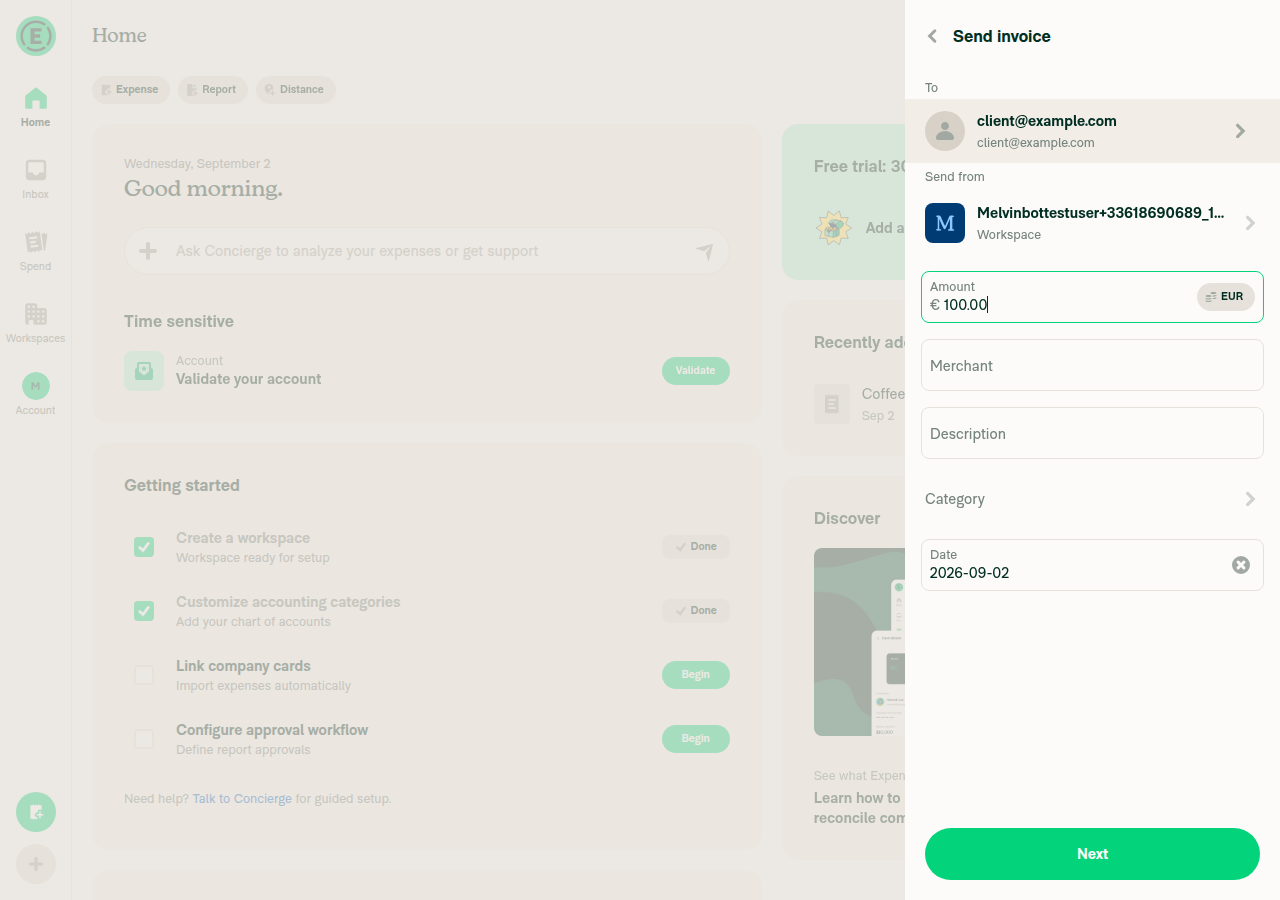Viewport: 1280px width, 900px height.
Task: Toggle the Configure approval workflow checkbox
Action: pos(144,739)
